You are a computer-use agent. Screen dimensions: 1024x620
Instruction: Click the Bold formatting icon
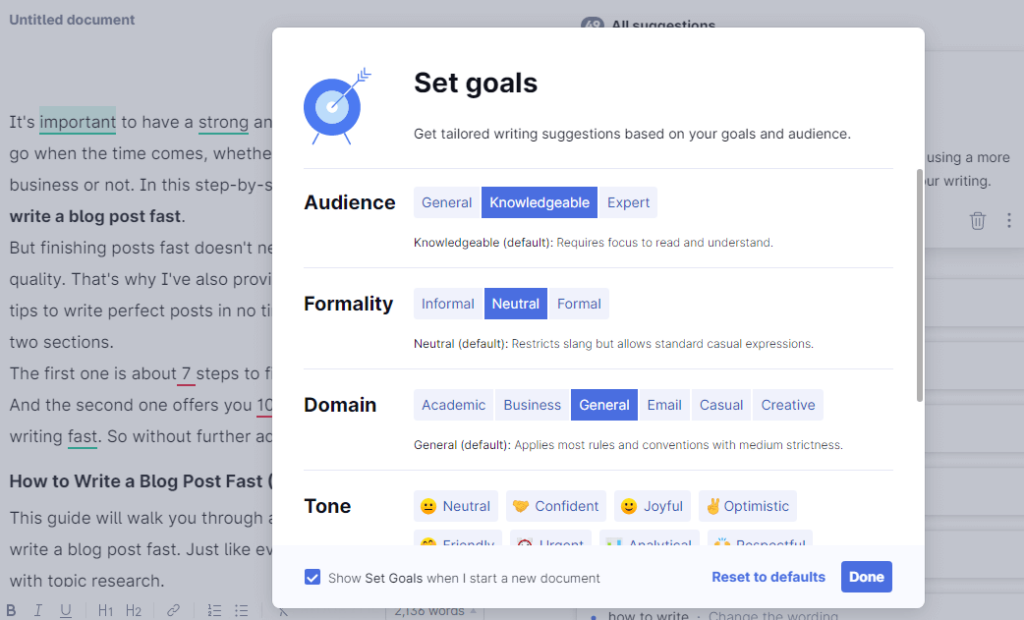click(x=10, y=611)
